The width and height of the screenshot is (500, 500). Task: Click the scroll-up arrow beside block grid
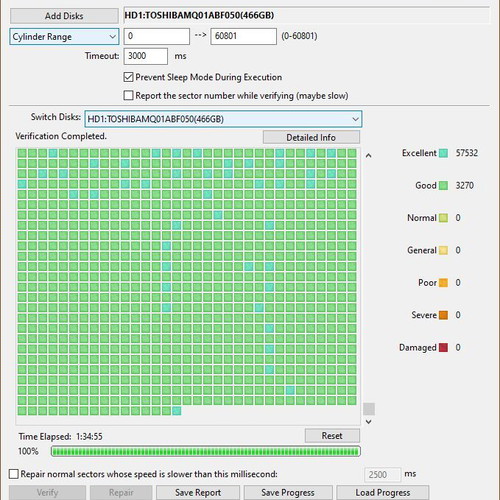coord(368,156)
